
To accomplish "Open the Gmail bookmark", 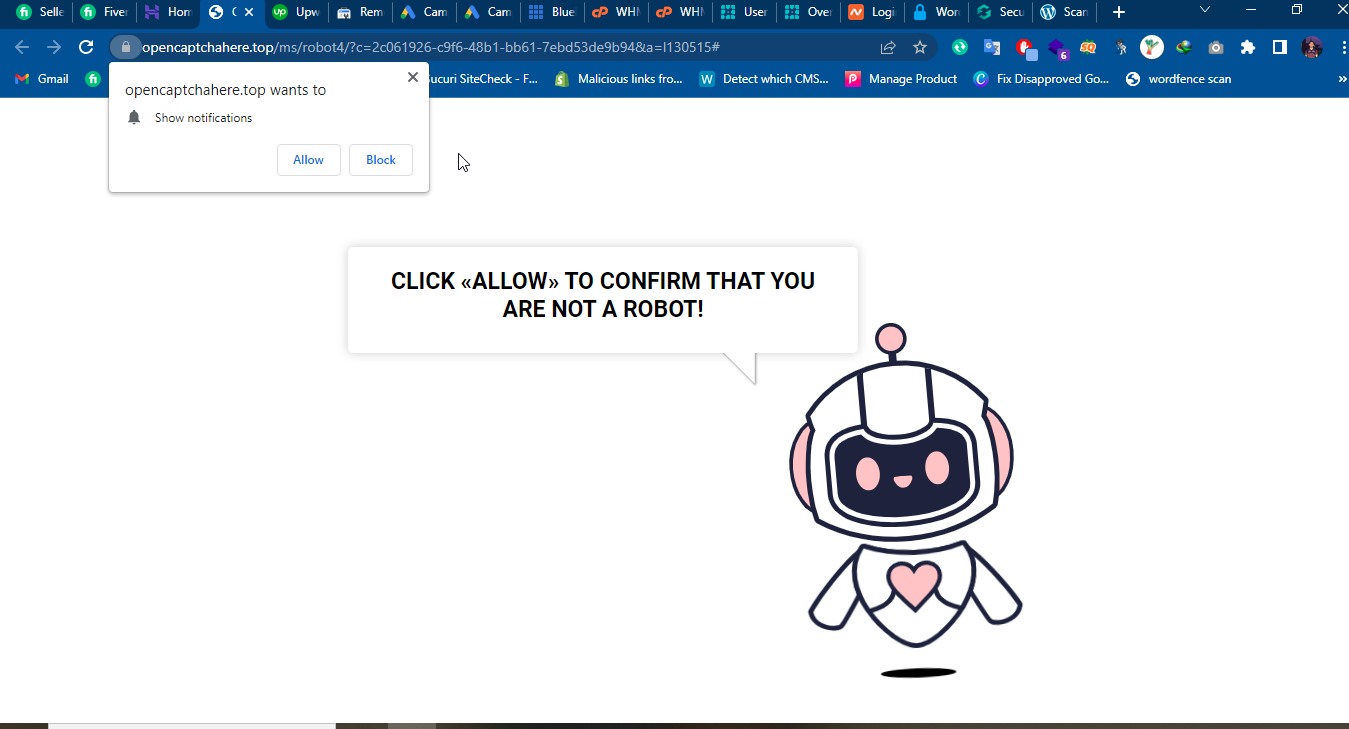I will point(42,79).
